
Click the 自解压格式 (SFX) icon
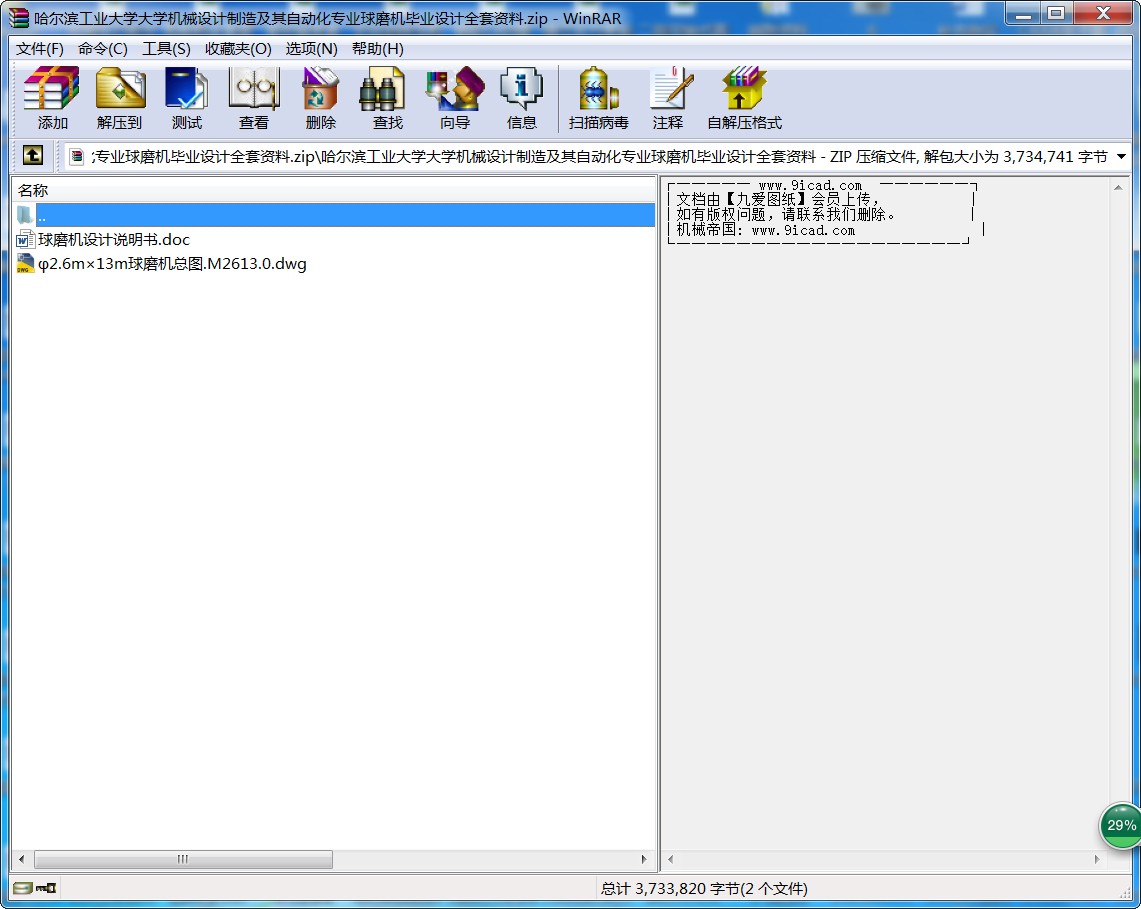(x=744, y=98)
